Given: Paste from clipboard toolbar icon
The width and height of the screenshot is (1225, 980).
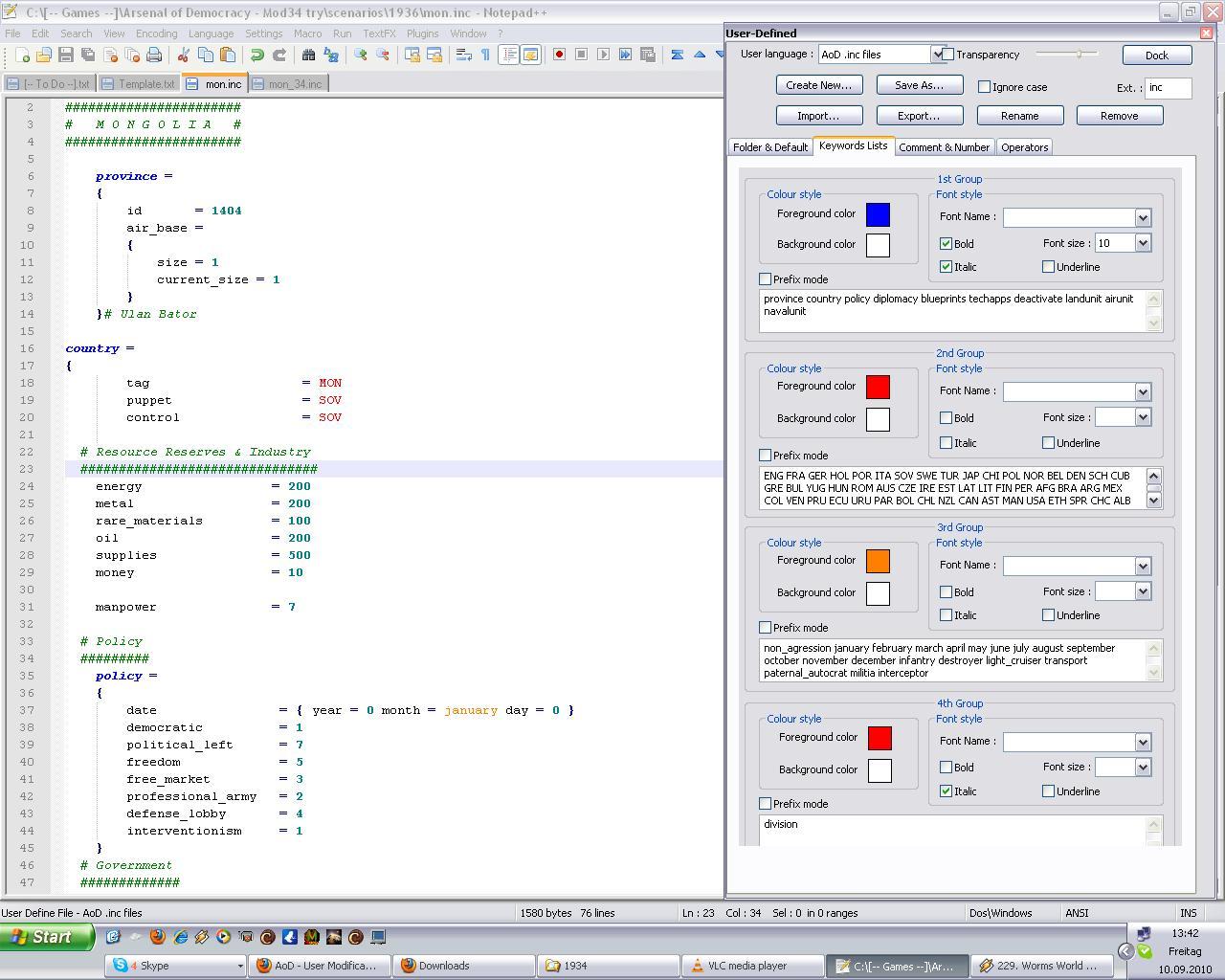Looking at the screenshot, I should click(227, 56).
